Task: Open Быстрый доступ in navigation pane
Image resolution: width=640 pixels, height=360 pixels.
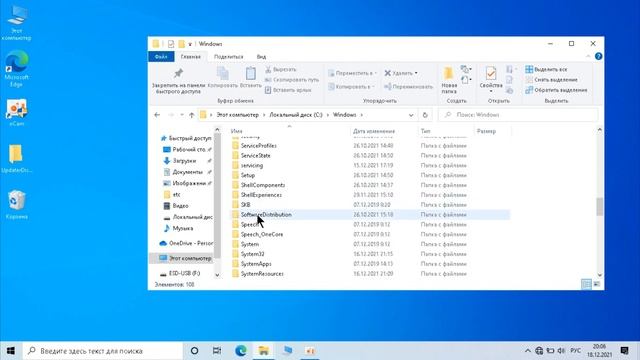Action: click(x=186, y=138)
